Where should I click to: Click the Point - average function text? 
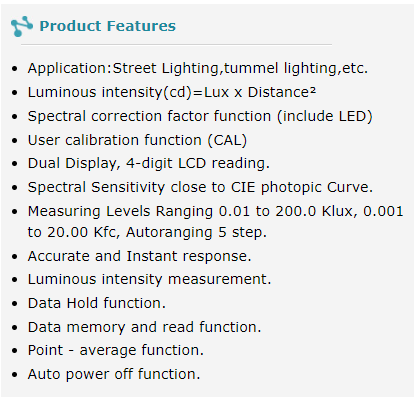tap(116, 350)
